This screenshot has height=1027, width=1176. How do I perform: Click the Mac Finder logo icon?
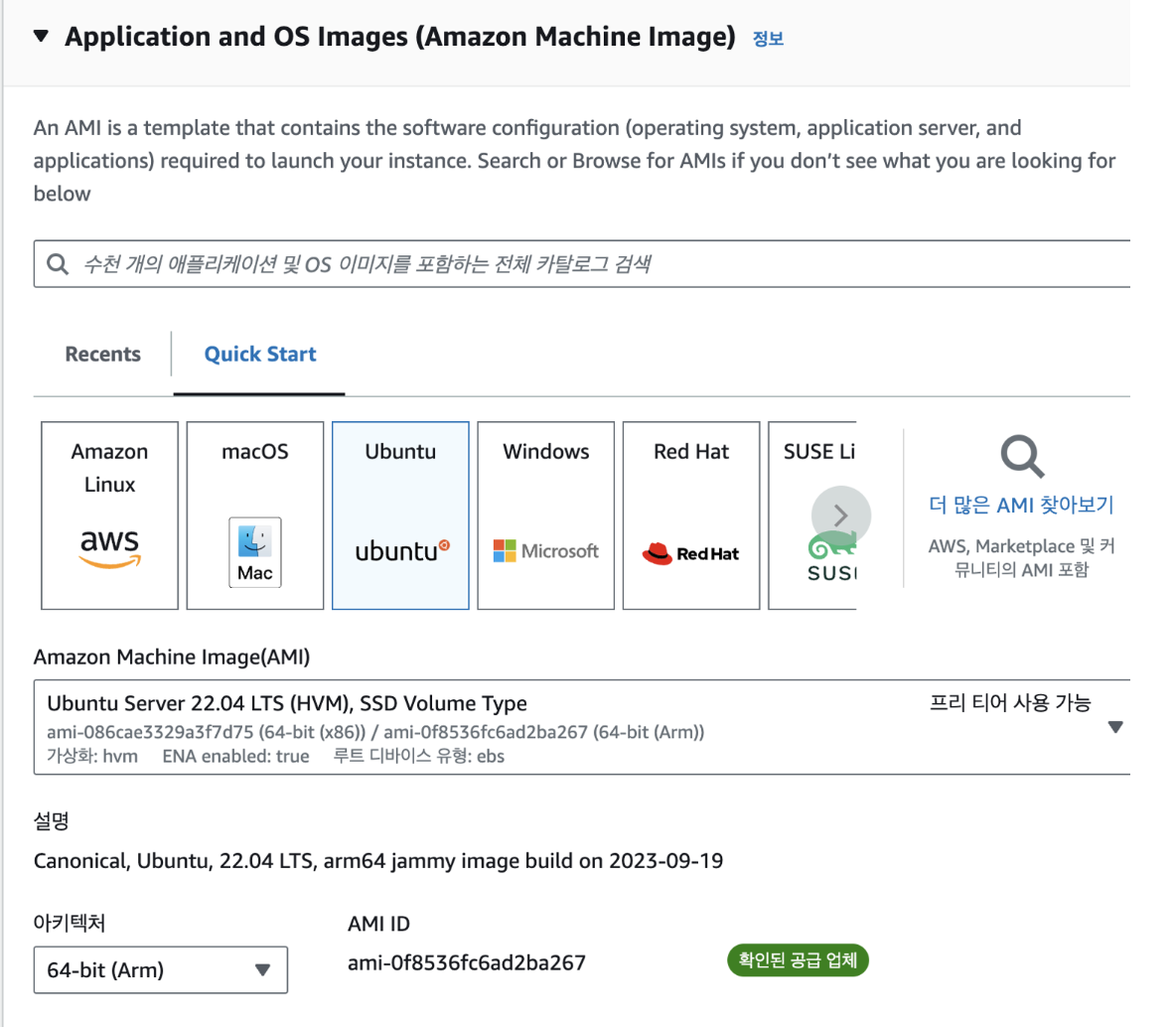coord(255,552)
